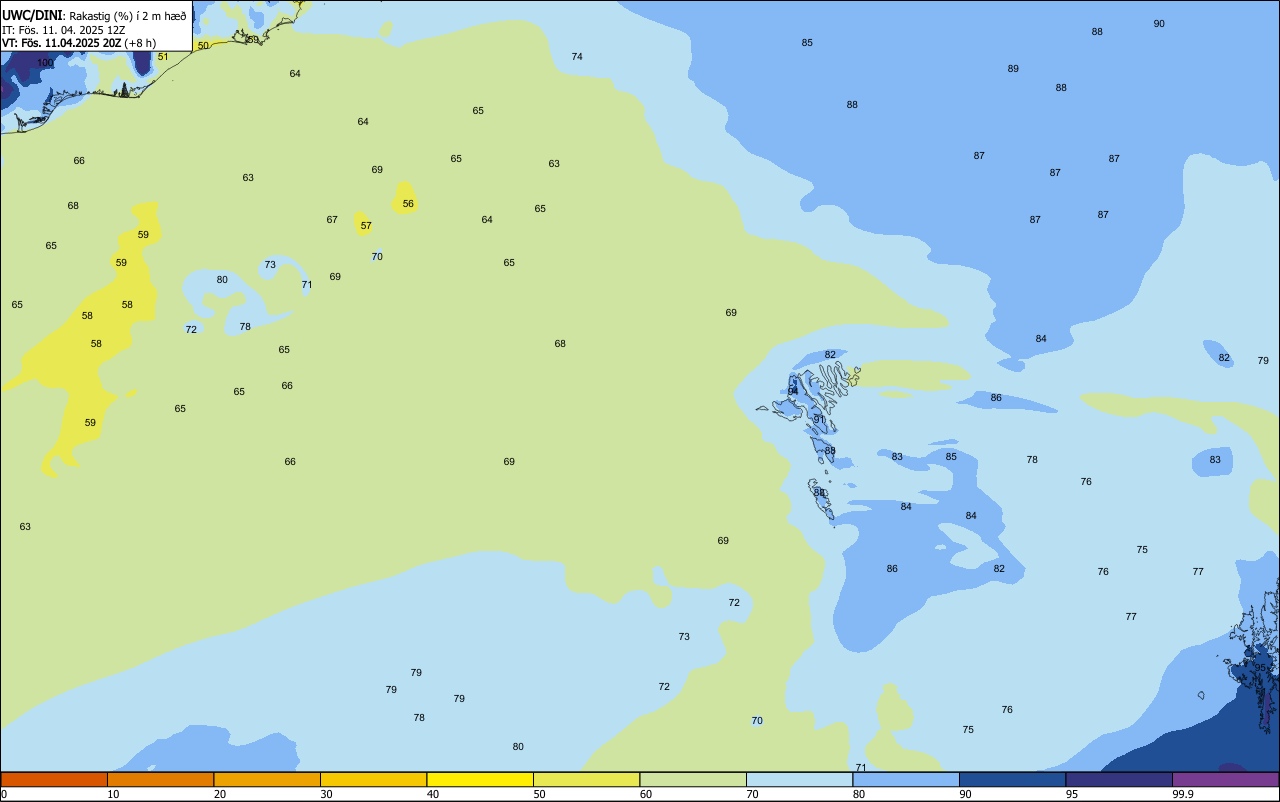Select the 56 value inside yellow patch
The height and width of the screenshot is (802, 1280).
408,204
